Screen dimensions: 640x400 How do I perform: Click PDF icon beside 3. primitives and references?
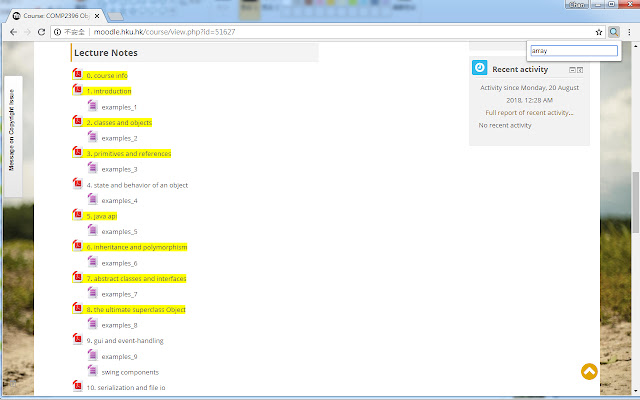(x=78, y=152)
